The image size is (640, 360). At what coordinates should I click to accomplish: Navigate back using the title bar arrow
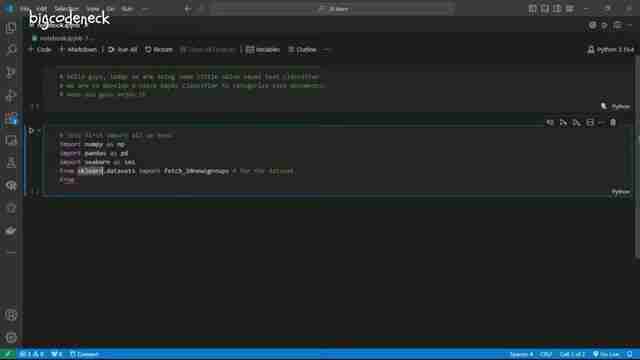point(188,9)
